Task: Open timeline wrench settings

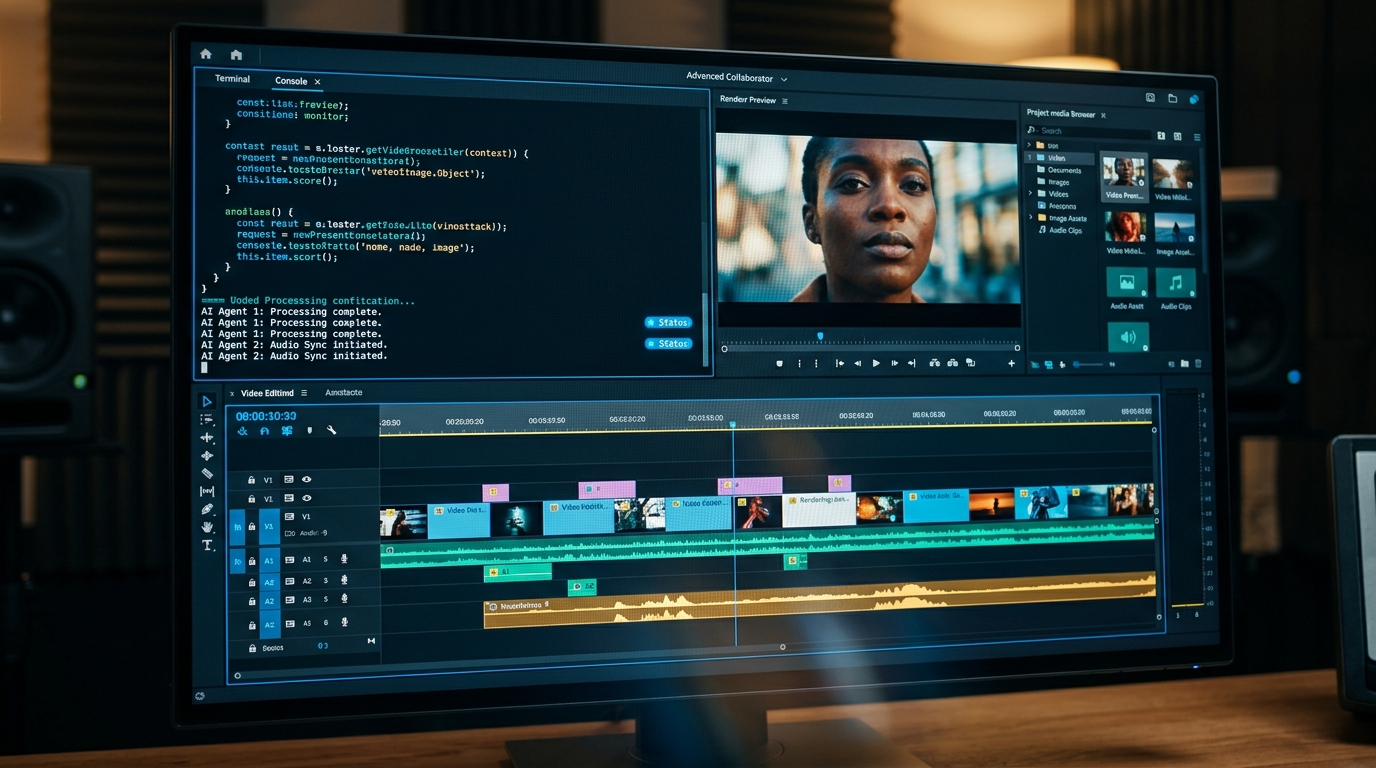Action: [x=332, y=431]
